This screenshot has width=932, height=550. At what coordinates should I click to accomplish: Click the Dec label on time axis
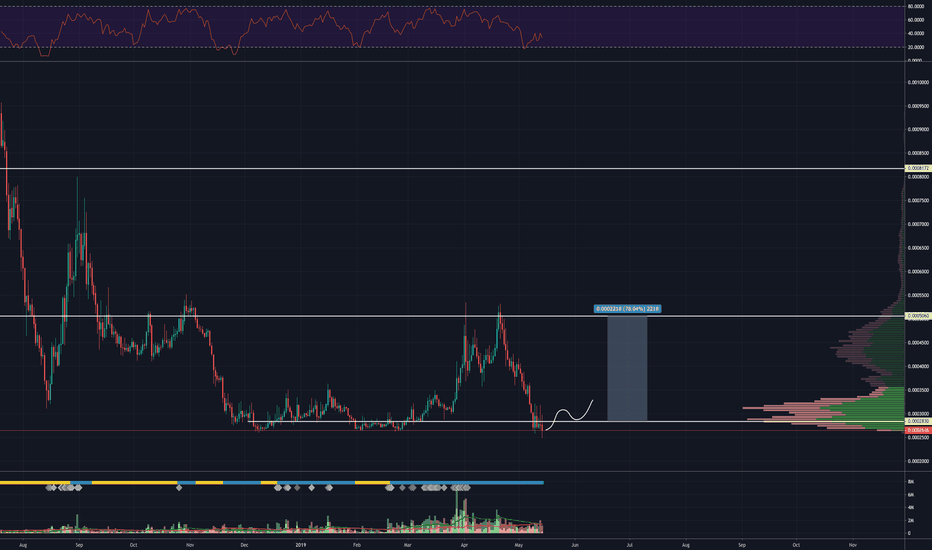(244, 545)
